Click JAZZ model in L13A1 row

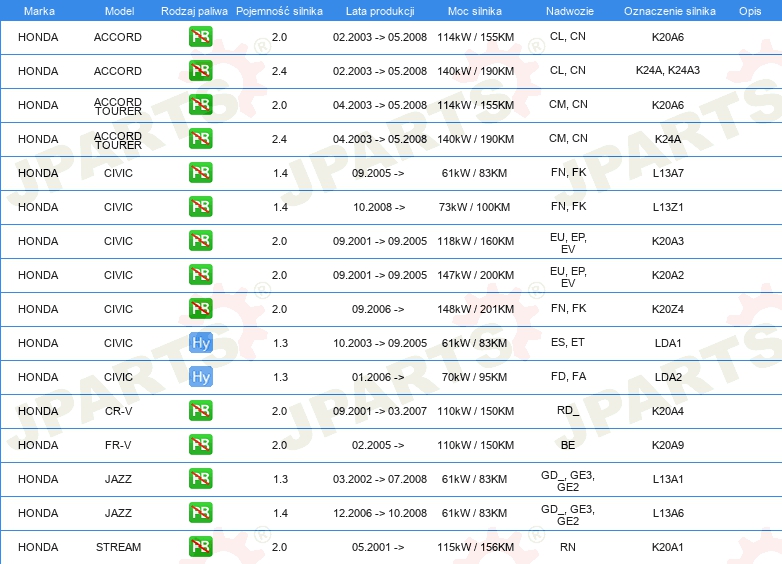[x=118, y=479]
